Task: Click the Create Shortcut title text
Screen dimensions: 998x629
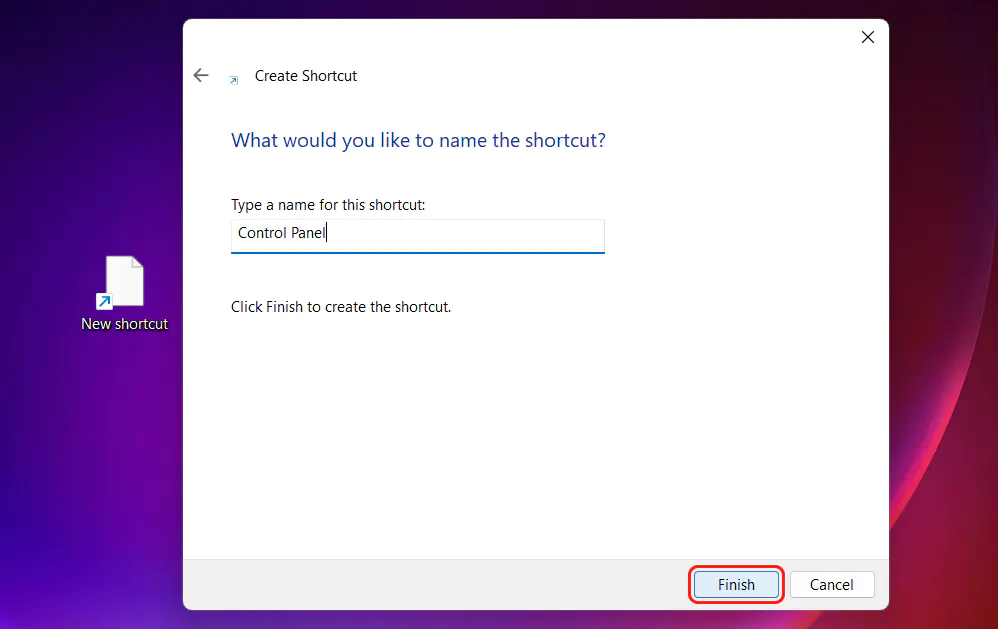Action: 306,75
